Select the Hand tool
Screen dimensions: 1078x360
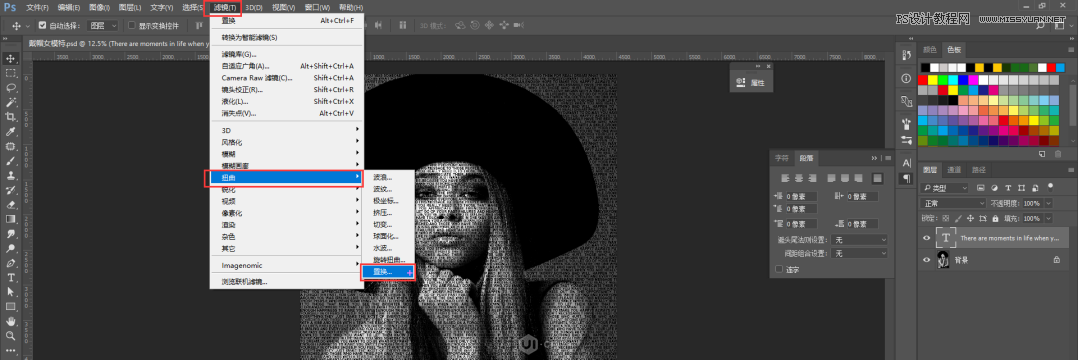(x=11, y=321)
